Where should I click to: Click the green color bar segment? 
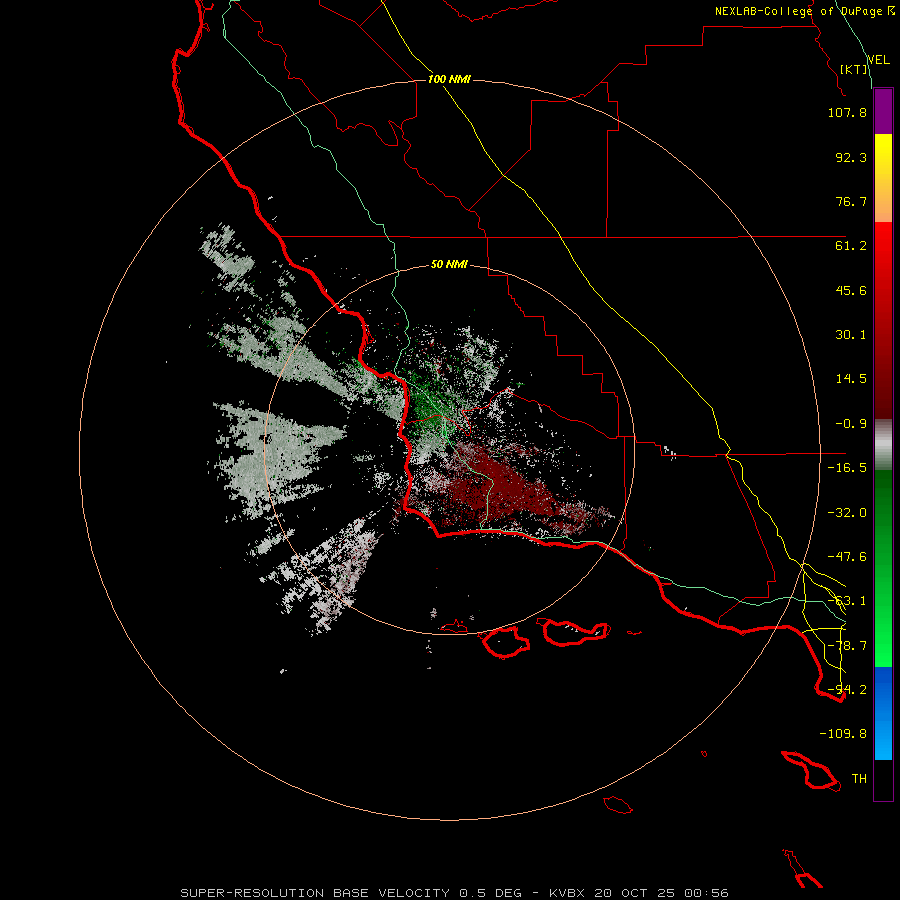point(883,568)
